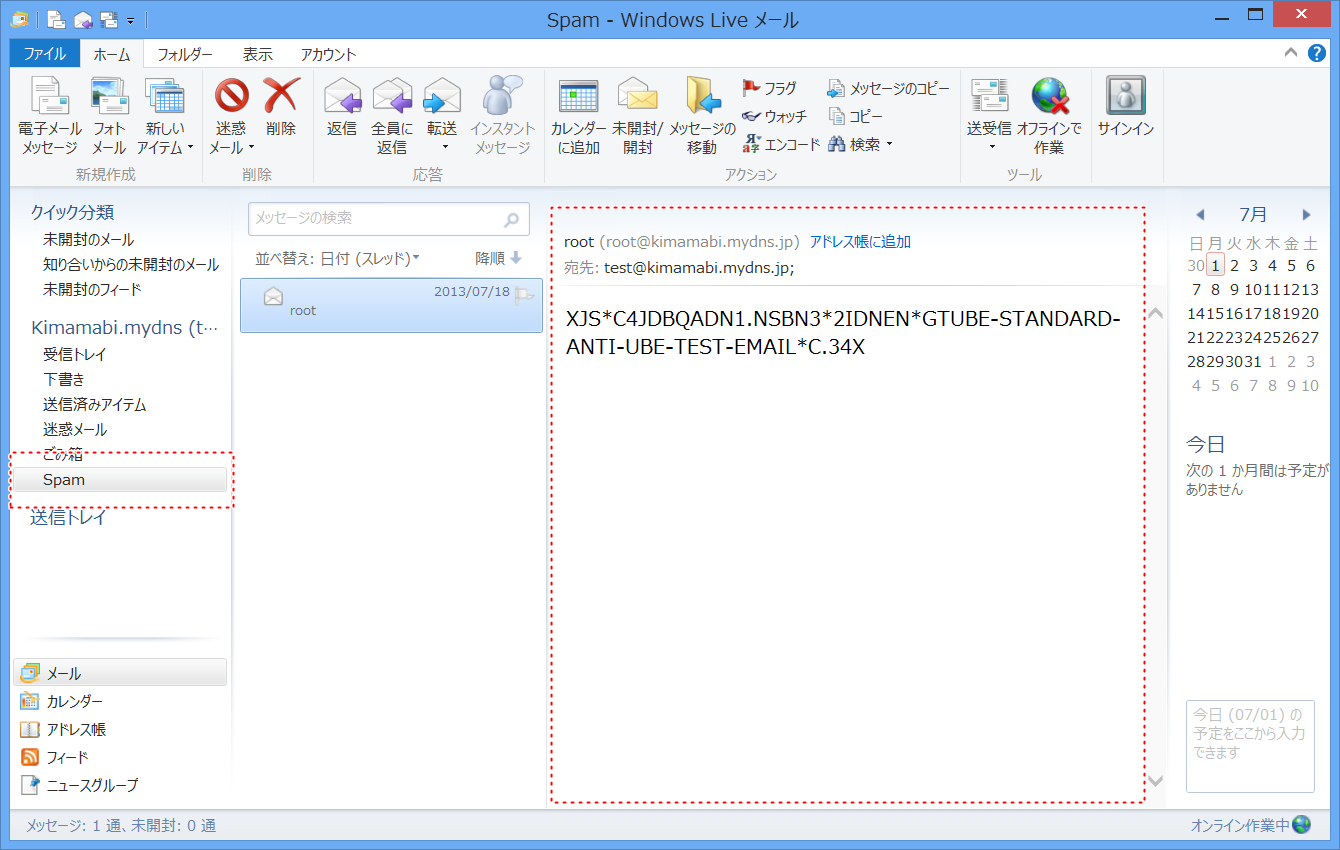Open the help question mark icon
This screenshot has width=1340, height=850.
click(x=1317, y=53)
